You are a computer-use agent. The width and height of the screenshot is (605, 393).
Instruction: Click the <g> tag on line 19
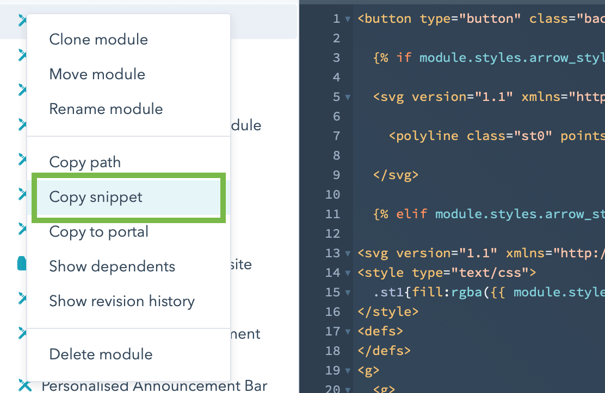[x=368, y=371]
